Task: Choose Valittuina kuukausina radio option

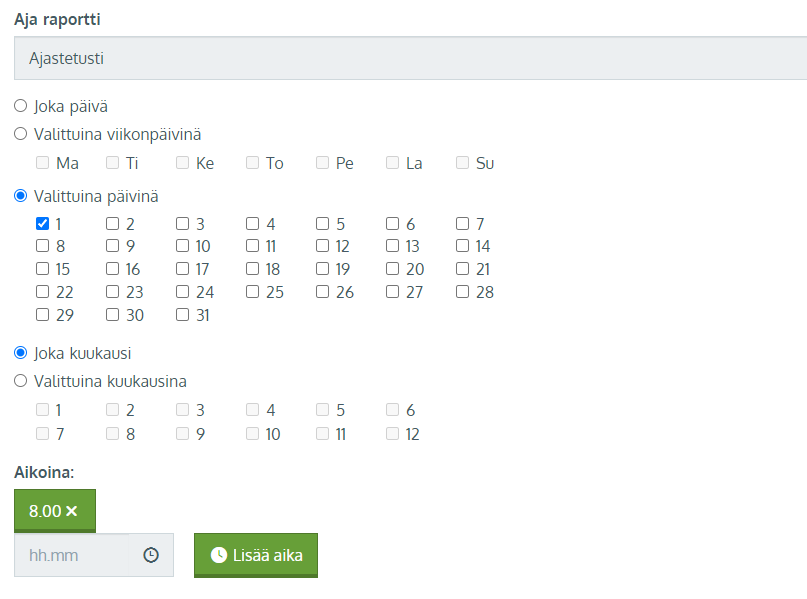Action: (x=21, y=381)
